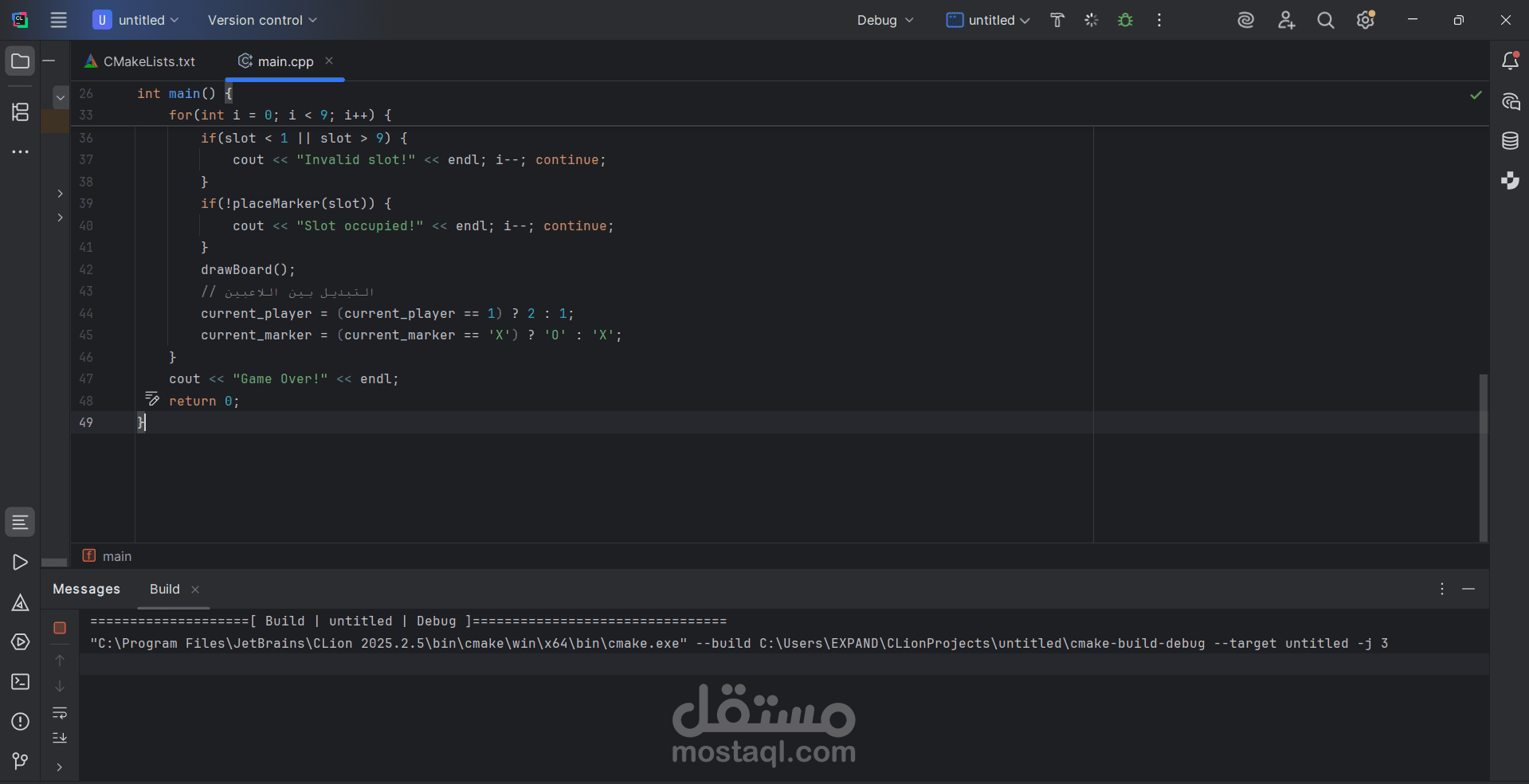The height and width of the screenshot is (784, 1529).
Task: Stop the running build red square
Action: click(x=60, y=628)
